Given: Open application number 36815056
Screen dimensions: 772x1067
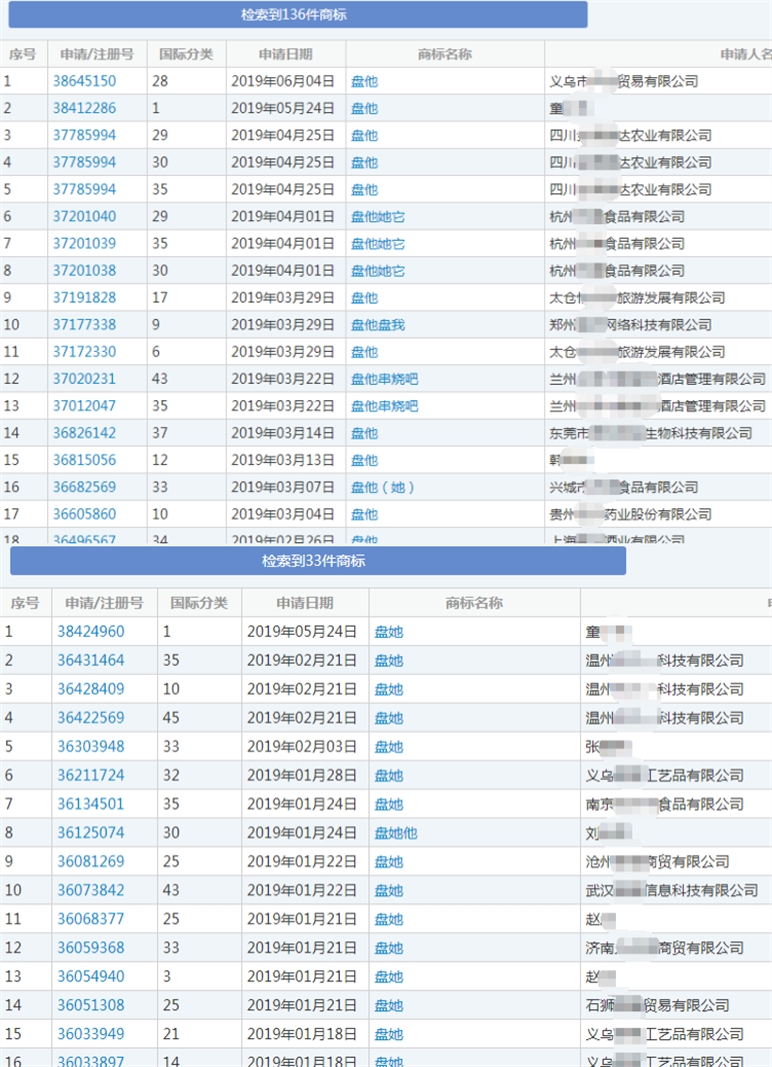Looking at the screenshot, I should click(84, 460).
